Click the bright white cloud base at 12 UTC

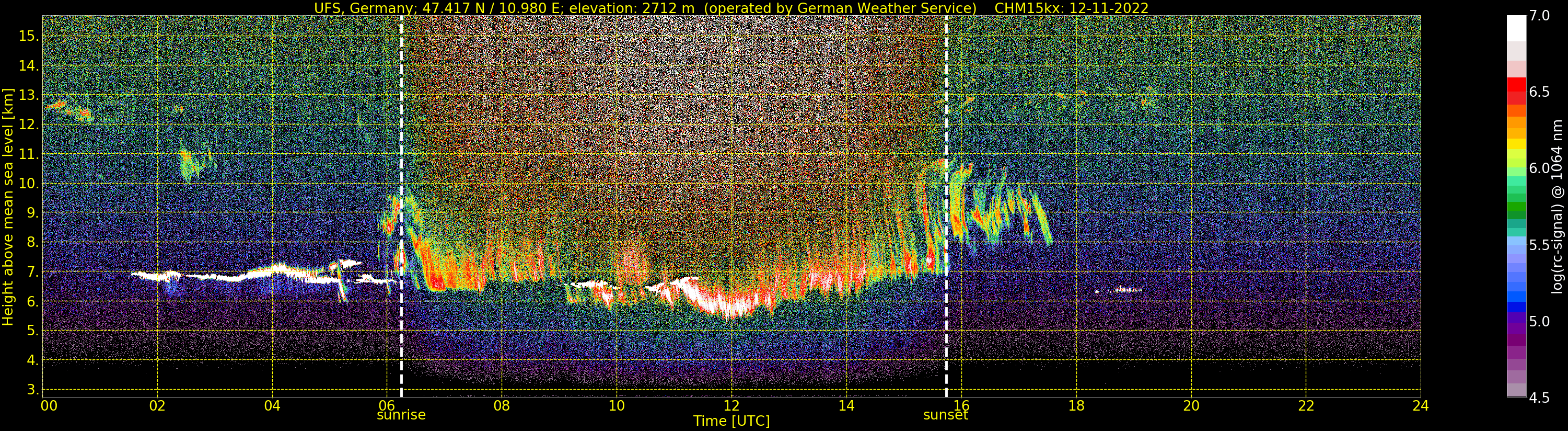point(730,305)
